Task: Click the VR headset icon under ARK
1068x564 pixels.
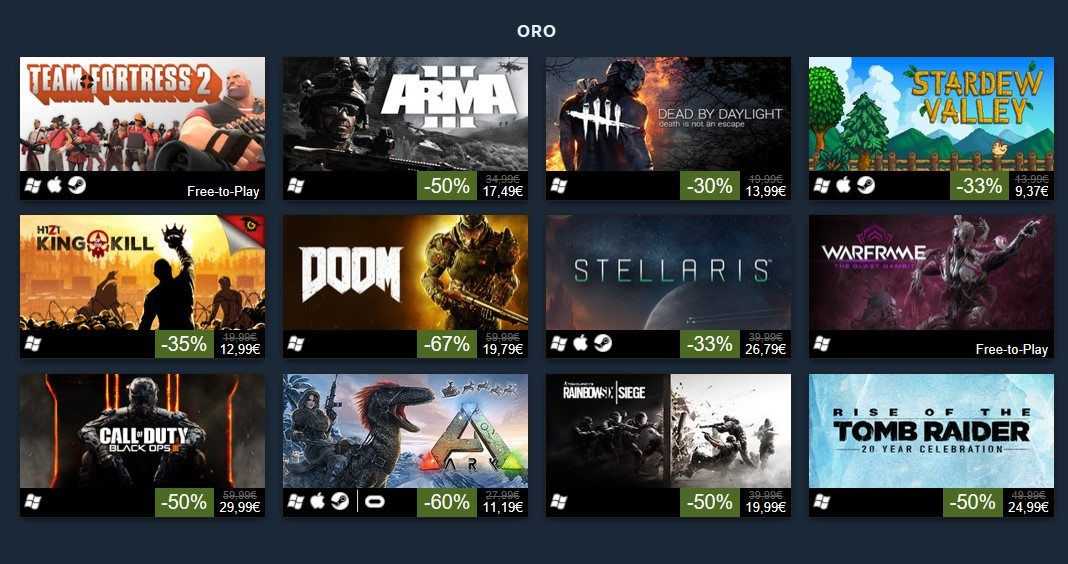Action: click(375, 503)
